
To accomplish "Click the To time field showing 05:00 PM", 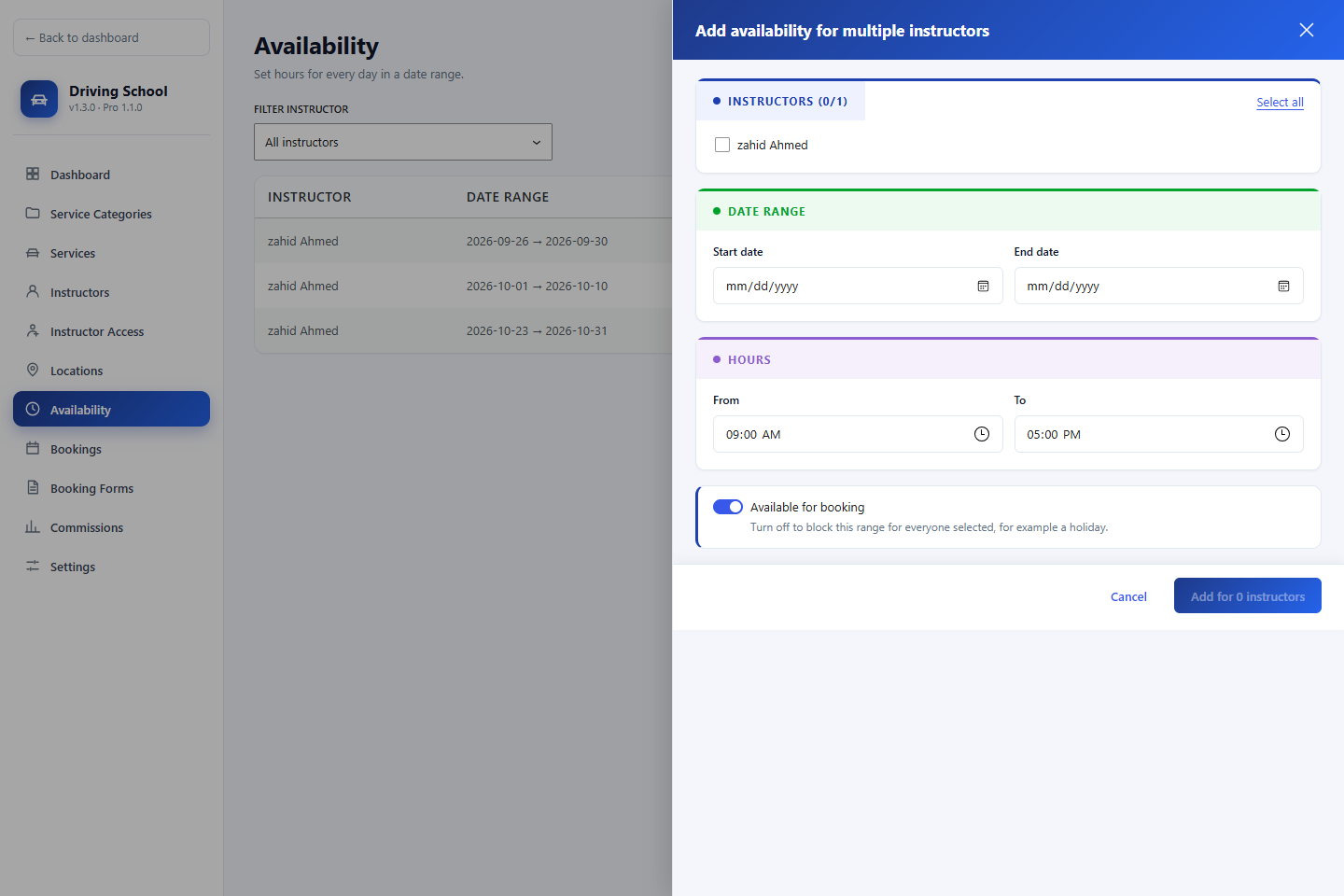I will click(x=1158, y=434).
